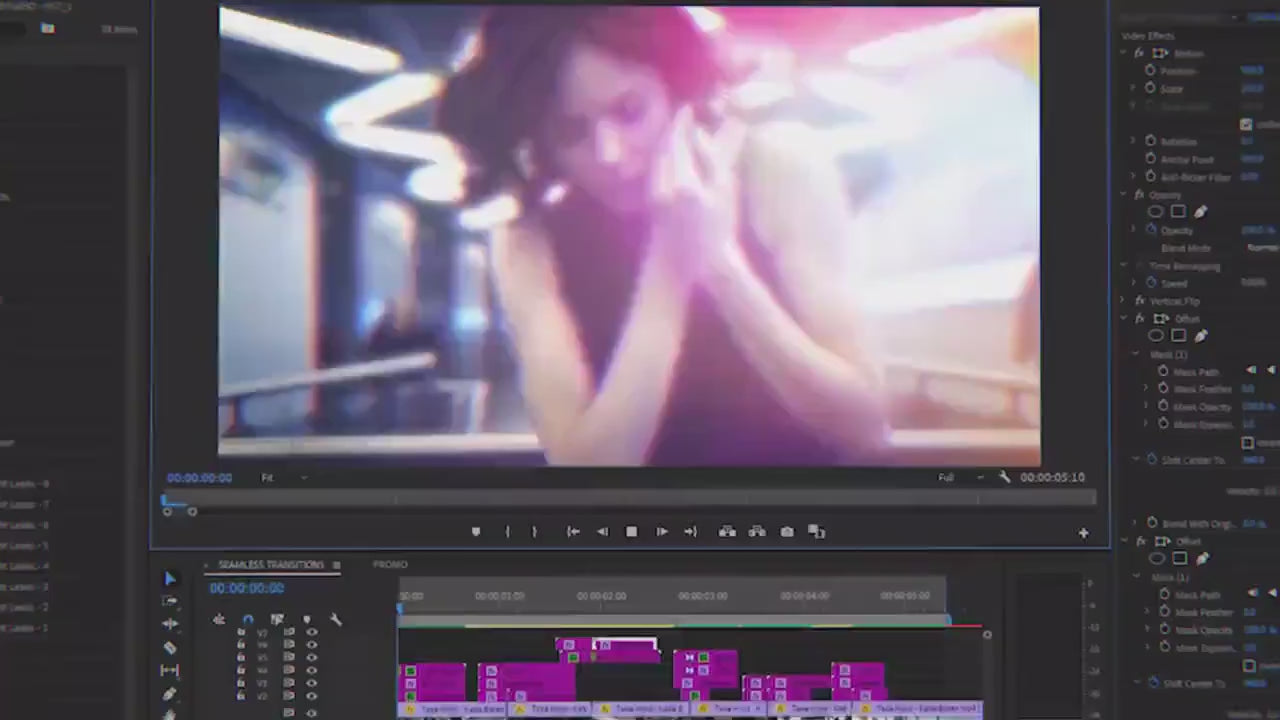The height and width of the screenshot is (720, 1280).
Task: Open the monitor Settings wrench icon
Action: point(1004,477)
